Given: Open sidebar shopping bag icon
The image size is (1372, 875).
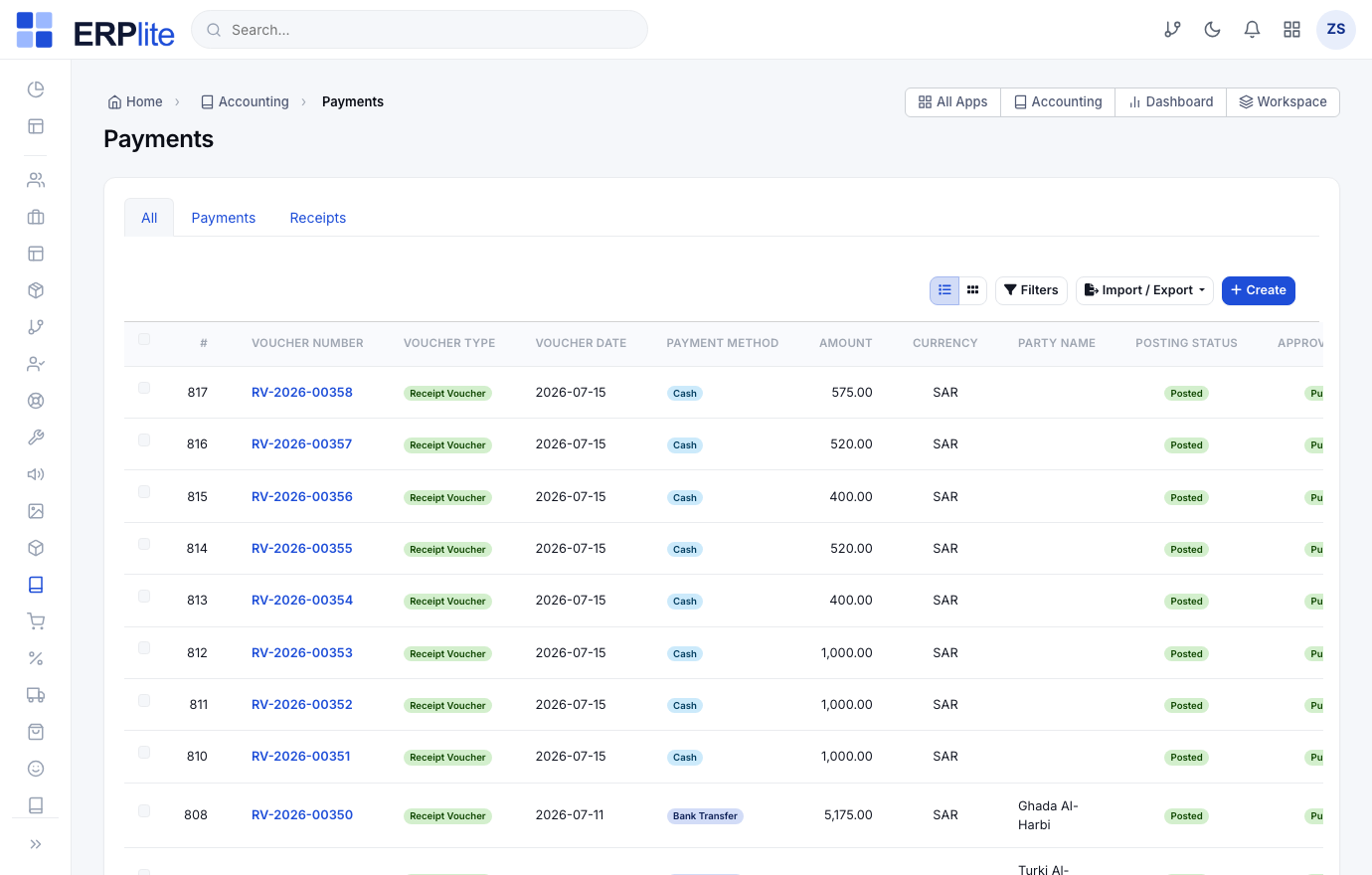Looking at the screenshot, I should coord(36,732).
